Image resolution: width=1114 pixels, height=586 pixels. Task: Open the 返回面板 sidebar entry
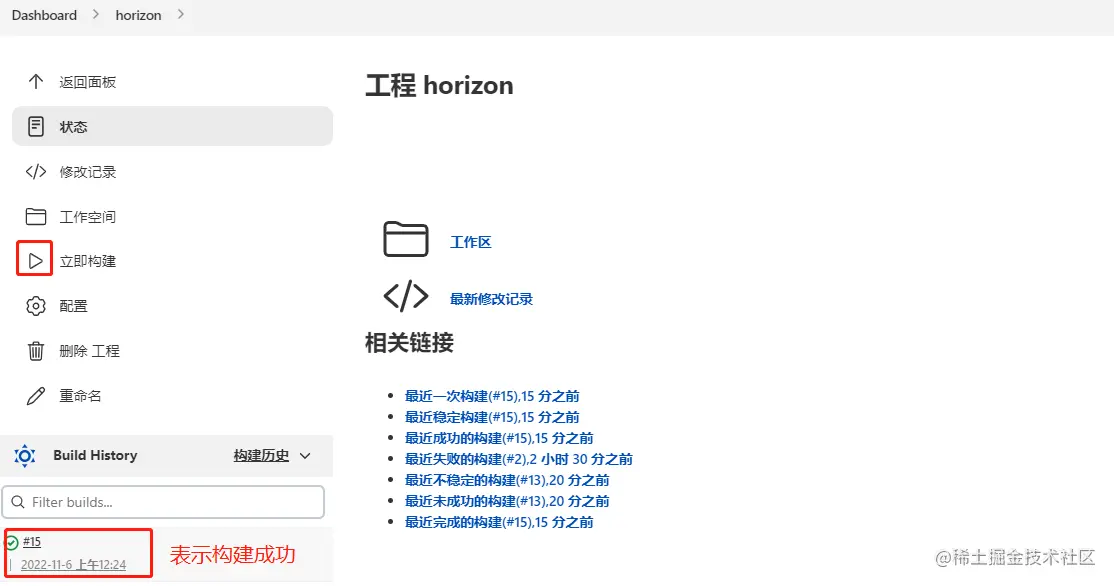(x=173, y=82)
